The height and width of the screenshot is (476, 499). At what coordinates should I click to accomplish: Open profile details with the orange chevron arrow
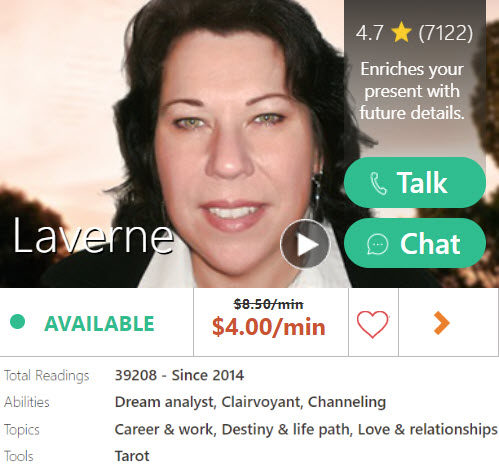pyautogui.click(x=442, y=323)
